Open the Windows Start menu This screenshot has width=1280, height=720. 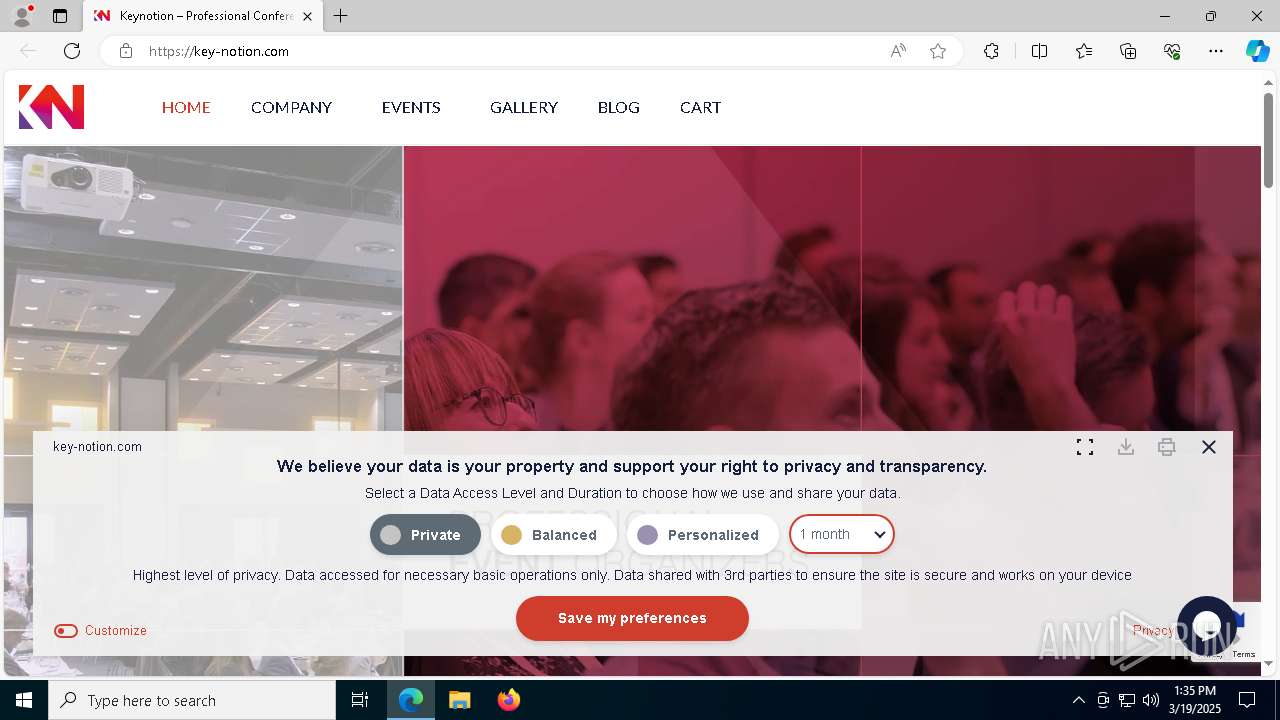click(24, 700)
